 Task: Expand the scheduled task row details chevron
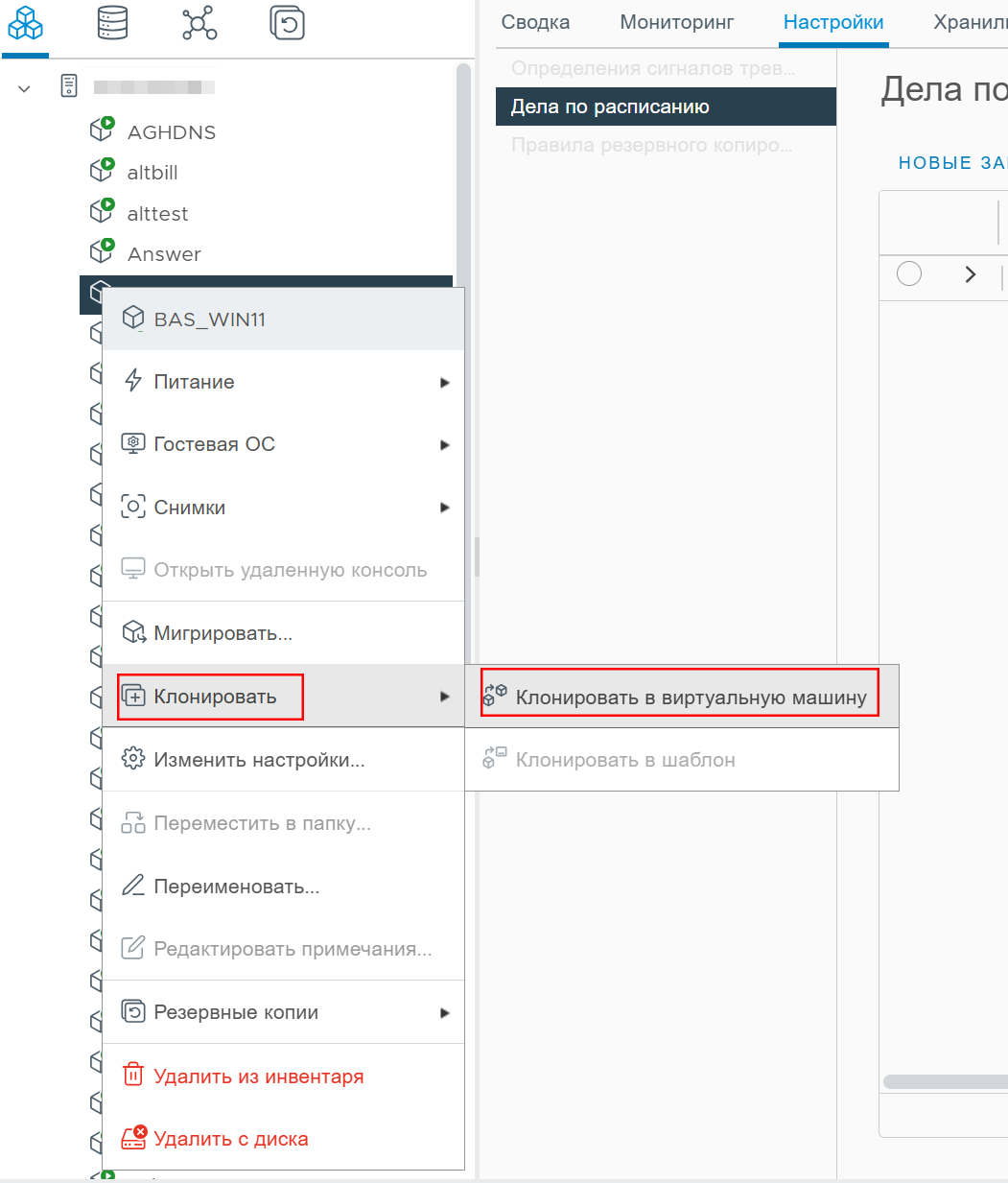point(971,274)
